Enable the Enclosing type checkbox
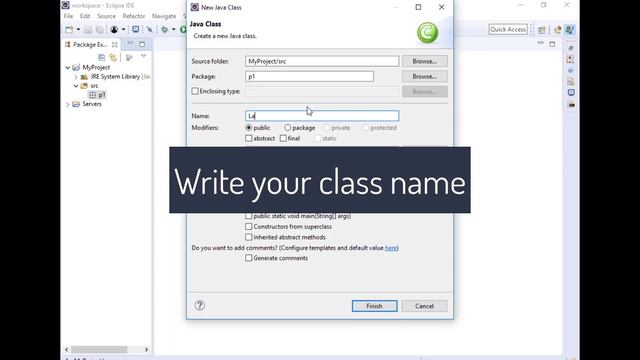Image resolution: width=640 pixels, height=360 pixels. (195, 91)
